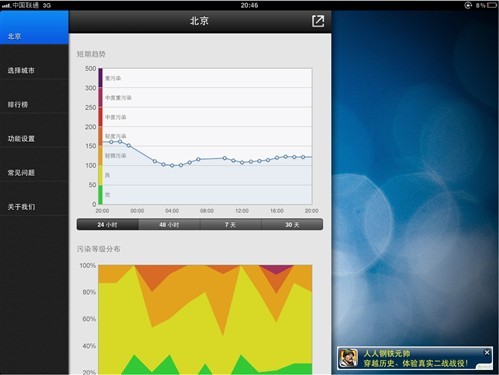Click the red 中度污染 level color band
499x375 pixels.
tap(100, 117)
